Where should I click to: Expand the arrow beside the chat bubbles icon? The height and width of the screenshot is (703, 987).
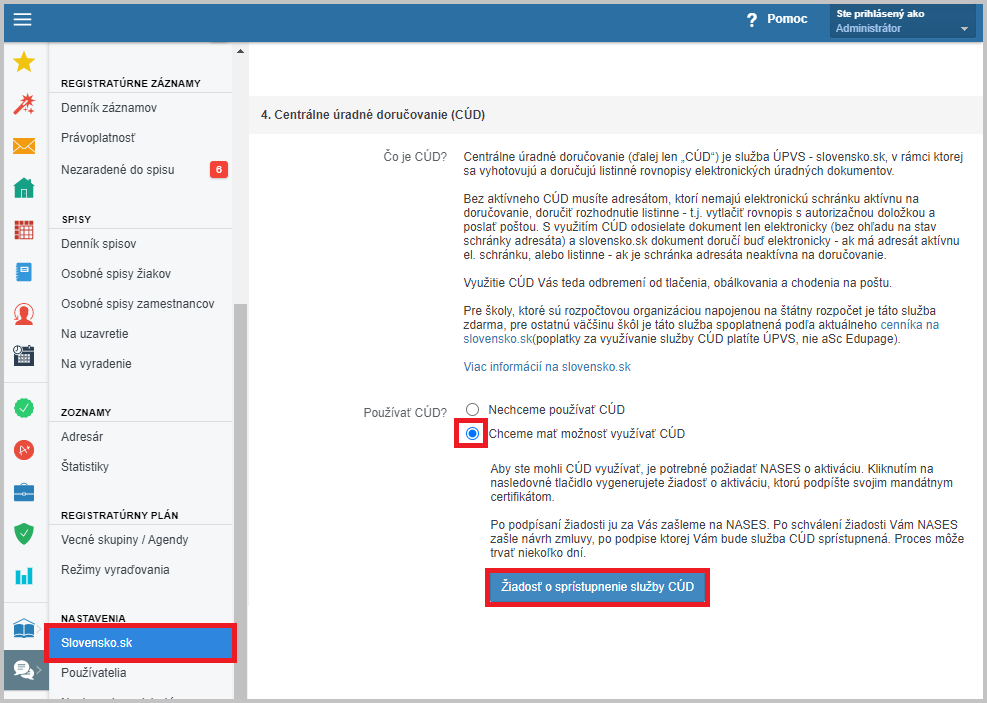(x=39, y=670)
